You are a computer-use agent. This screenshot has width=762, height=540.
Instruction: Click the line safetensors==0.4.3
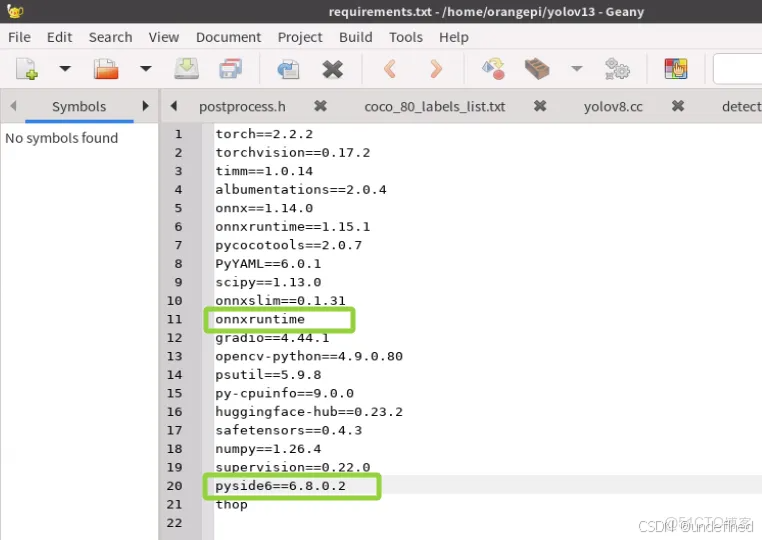[289, 430]
